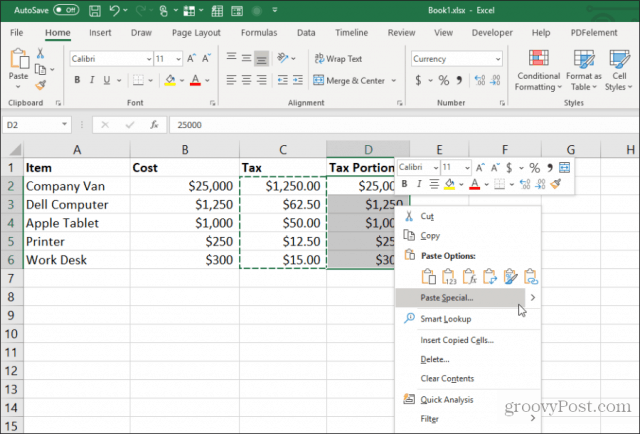Click the Select All corner triangle
Screen dimensions: 640x434
pos(15,150)
